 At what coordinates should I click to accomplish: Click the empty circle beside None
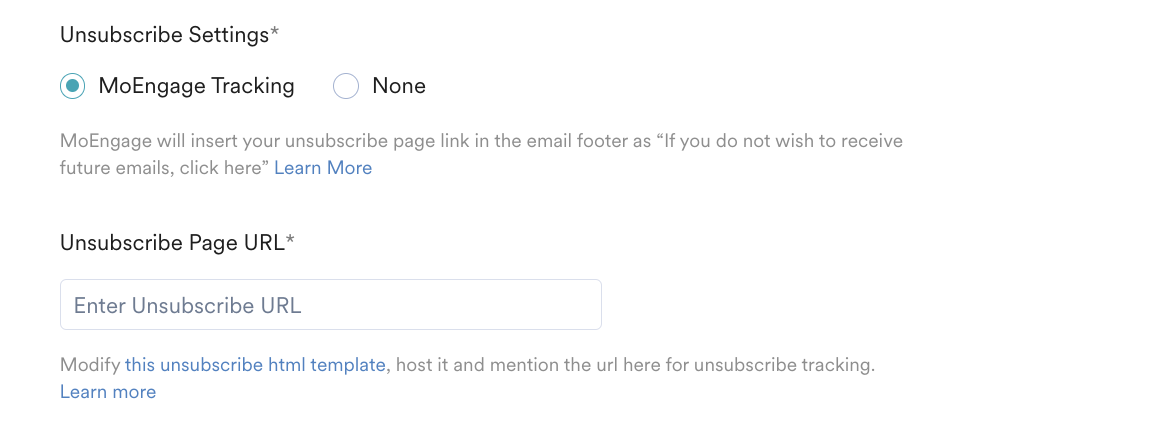click(x=346, y=86)
